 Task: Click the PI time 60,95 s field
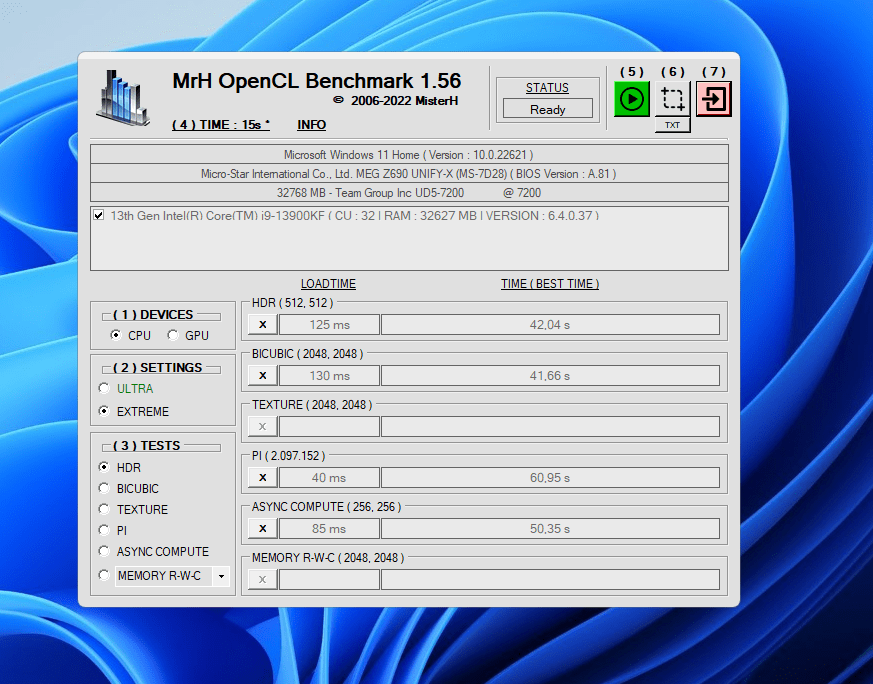tap(550, 478)
